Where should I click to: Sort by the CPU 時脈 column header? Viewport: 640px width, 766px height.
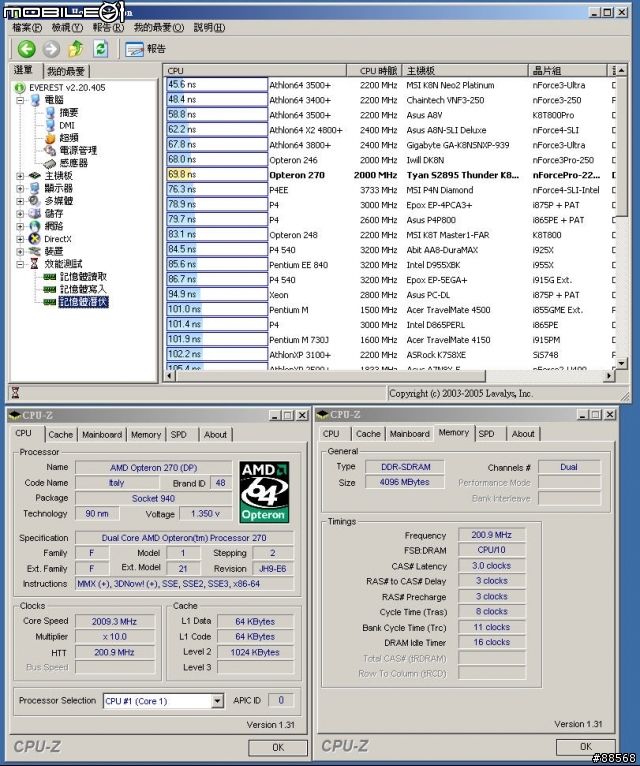(374, 71)
